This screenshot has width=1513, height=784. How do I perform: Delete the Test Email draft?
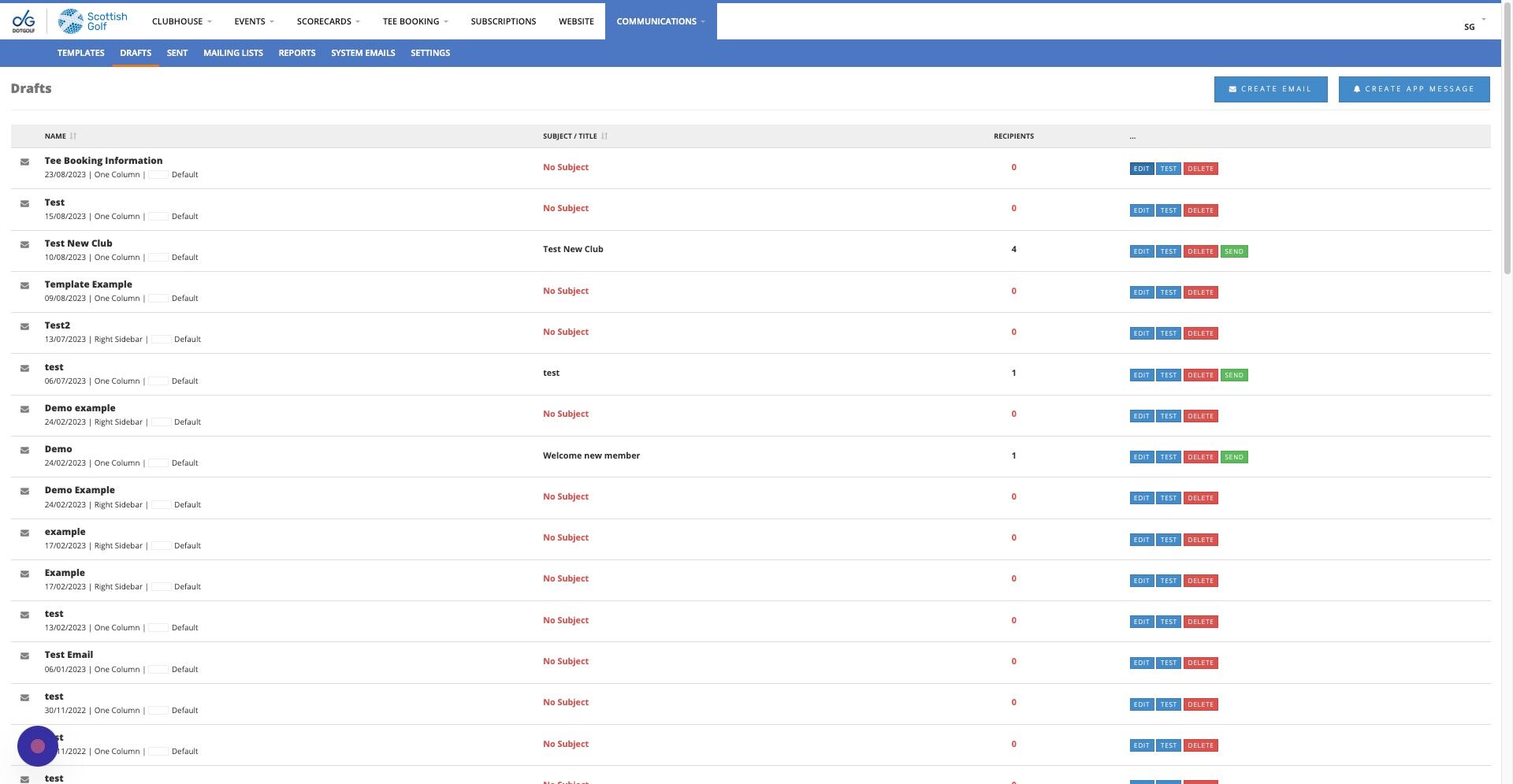point(1200,663)
